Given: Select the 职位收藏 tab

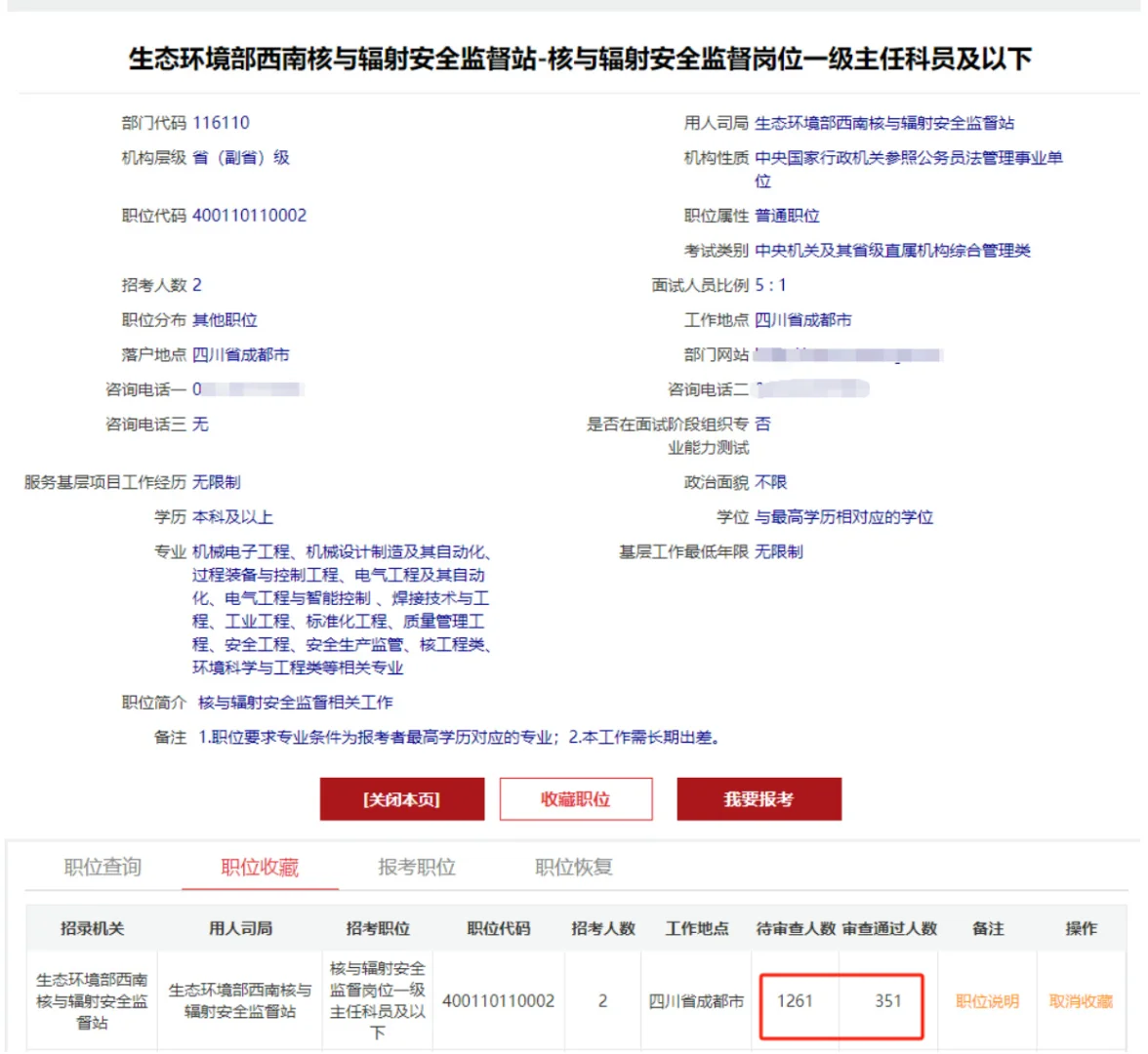Looking at the screenshot, I should pyautogui.click(x=260, y=868).
